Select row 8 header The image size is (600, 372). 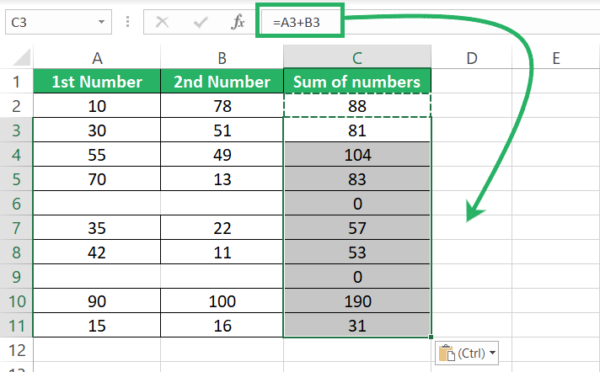pos(16,253)
